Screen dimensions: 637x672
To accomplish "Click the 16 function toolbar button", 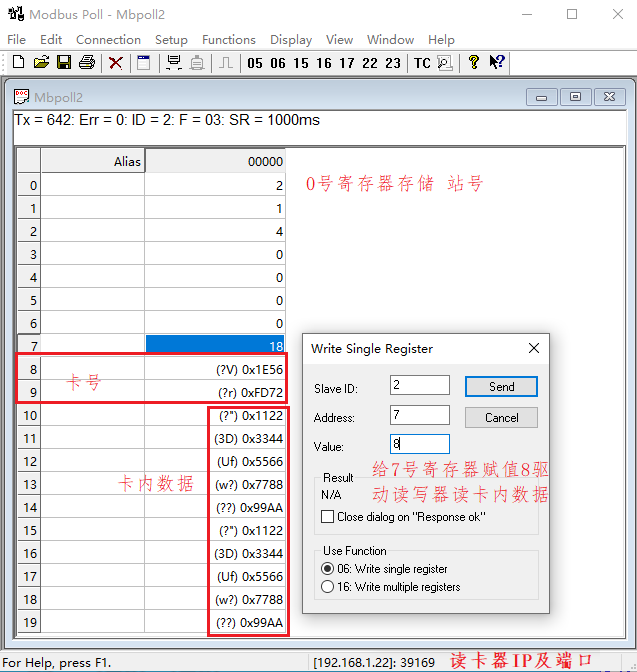I will [x=324, y=63].
